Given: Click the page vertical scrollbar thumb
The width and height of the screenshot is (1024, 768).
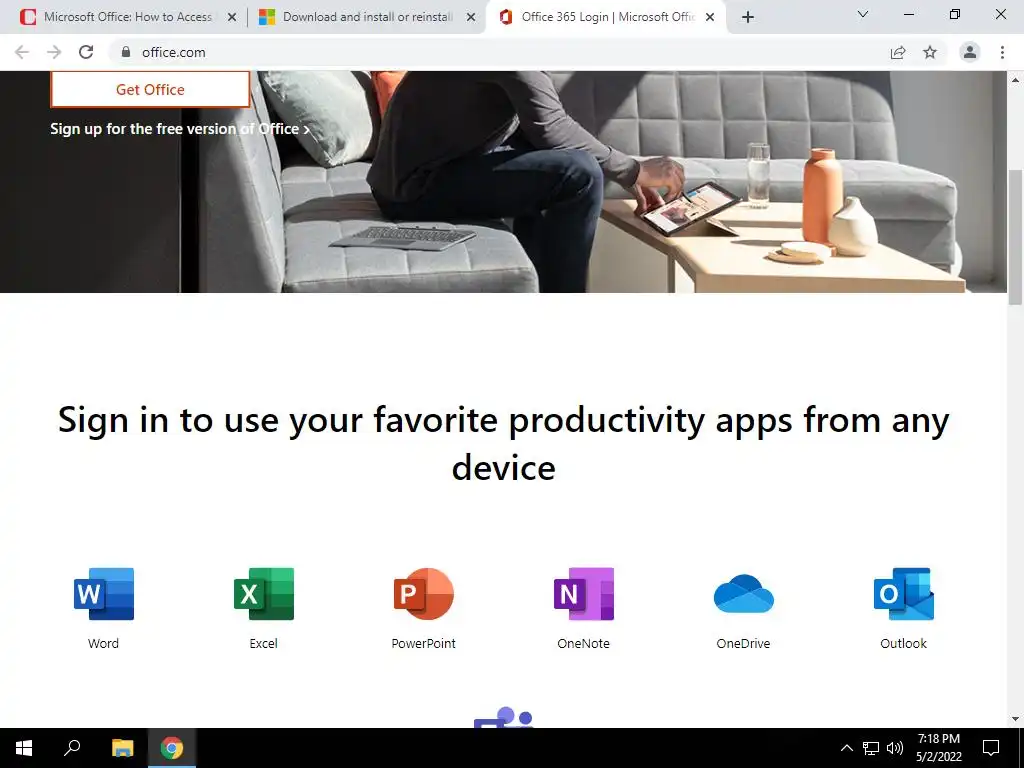Looking at the screenshot, I should pos(1016,236).
